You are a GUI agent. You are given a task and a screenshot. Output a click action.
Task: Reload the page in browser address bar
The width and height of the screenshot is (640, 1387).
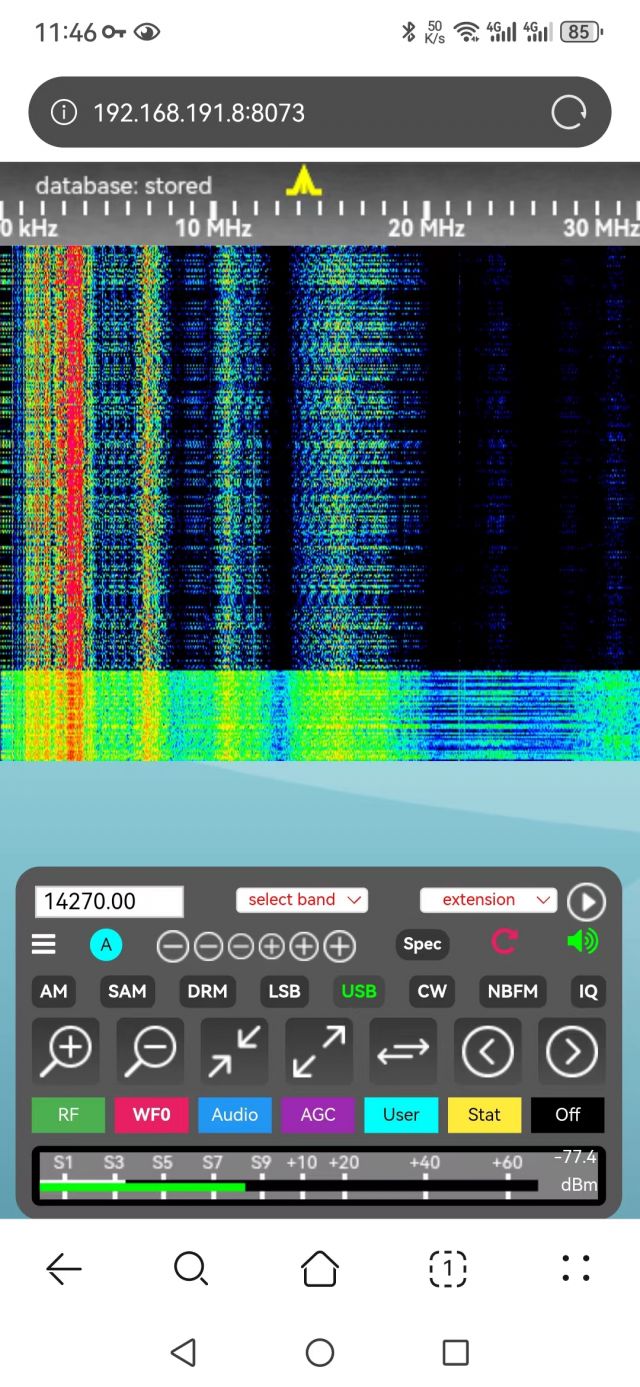[569, 112]
